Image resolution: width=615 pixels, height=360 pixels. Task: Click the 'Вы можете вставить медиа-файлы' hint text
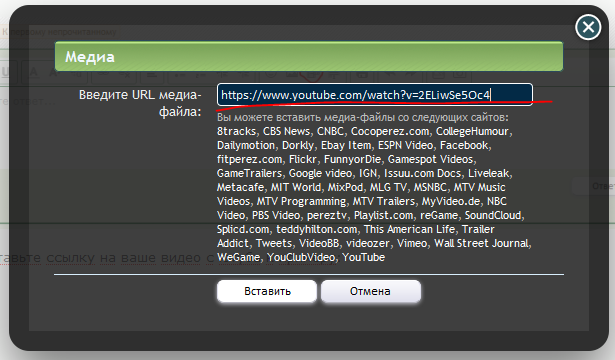pyautogui.click(x=363, y=117)
